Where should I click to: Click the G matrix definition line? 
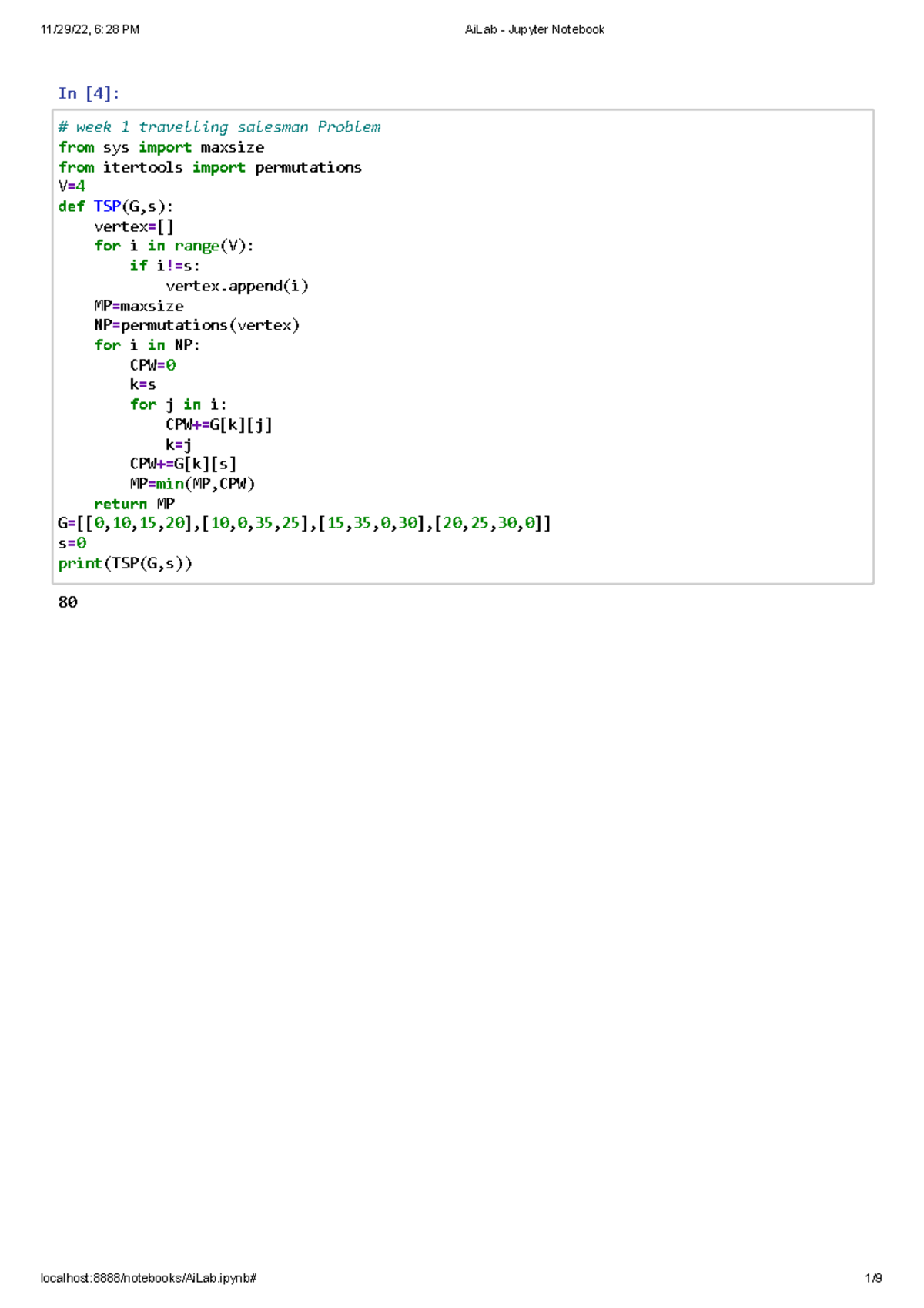point(304,523)
